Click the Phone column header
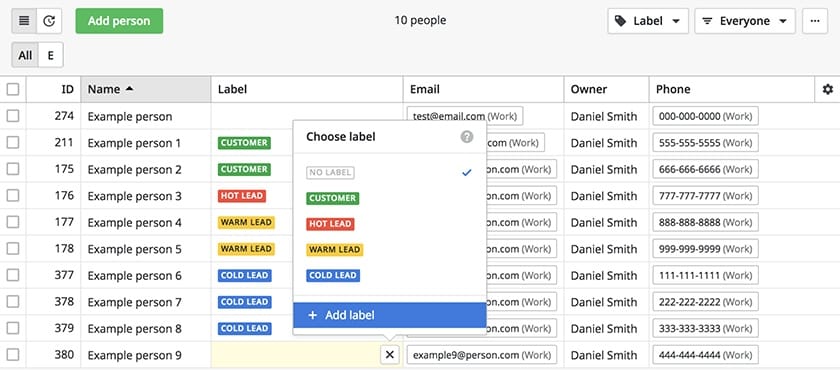The width and height of the screenshot is (840, 370). (x=731, y=89)
